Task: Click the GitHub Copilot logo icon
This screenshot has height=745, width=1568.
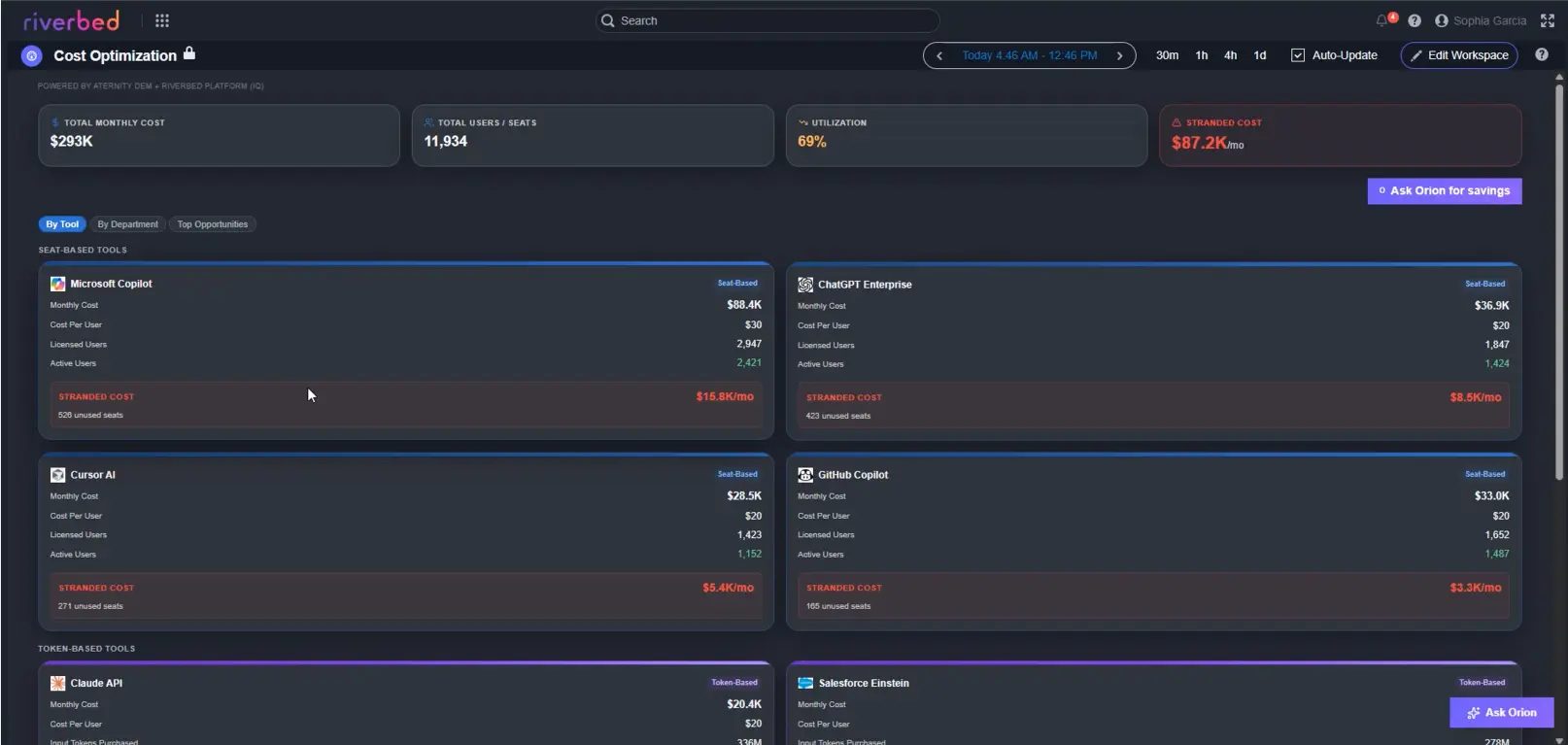Action: click(x=805, y=475)
